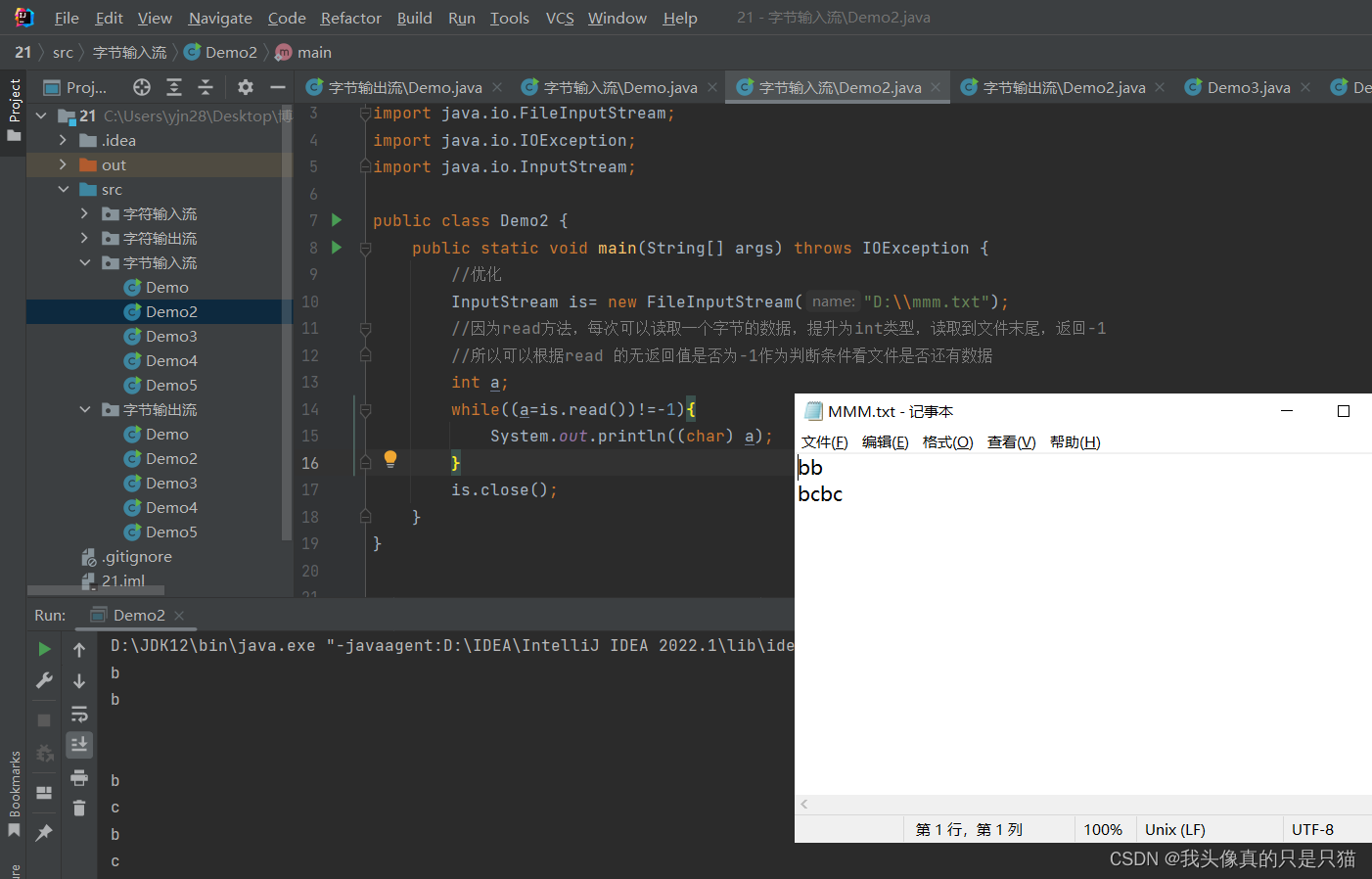Image resolution: width=1372 pixels, height=879 pixels.
Task: Toggle scroll to end in Run console
Action: (x=79, y=745)
